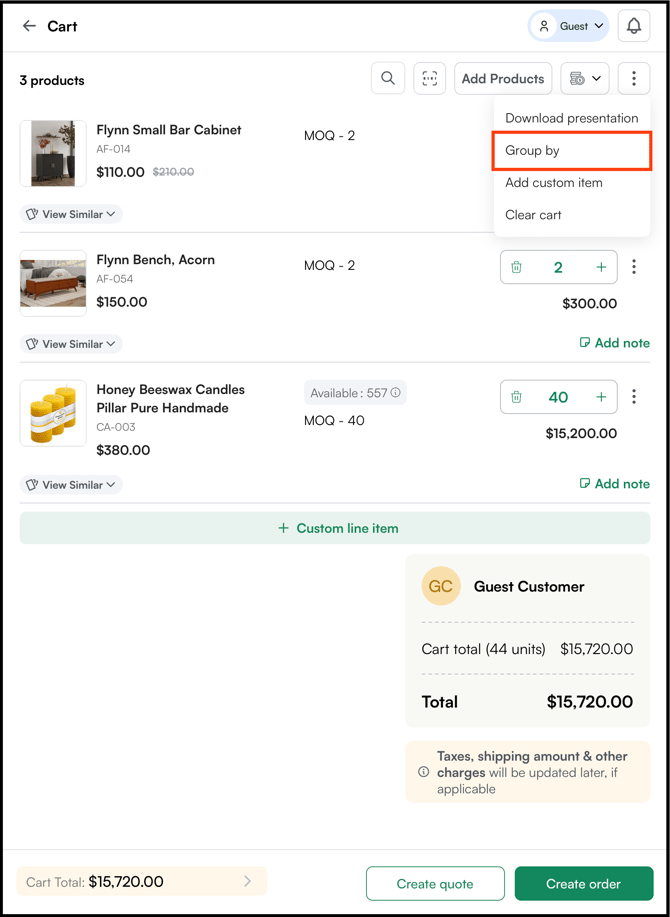
Task: Expand the Guest account dropdown
Action: (x=569, y=26)
